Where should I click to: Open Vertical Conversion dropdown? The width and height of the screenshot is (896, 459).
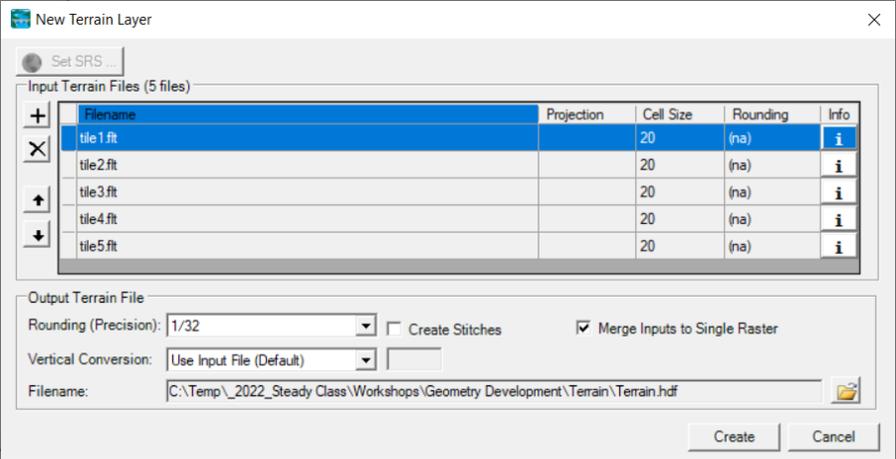click(364, 360)
